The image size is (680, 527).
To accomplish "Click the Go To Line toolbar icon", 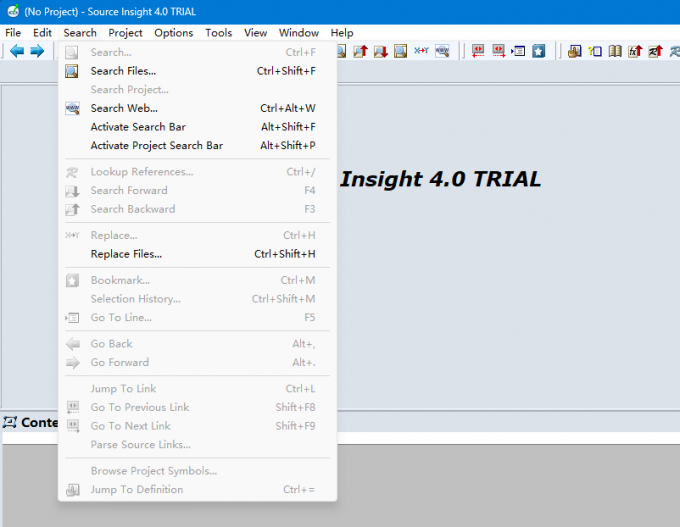I will click(x=518, y=51).
